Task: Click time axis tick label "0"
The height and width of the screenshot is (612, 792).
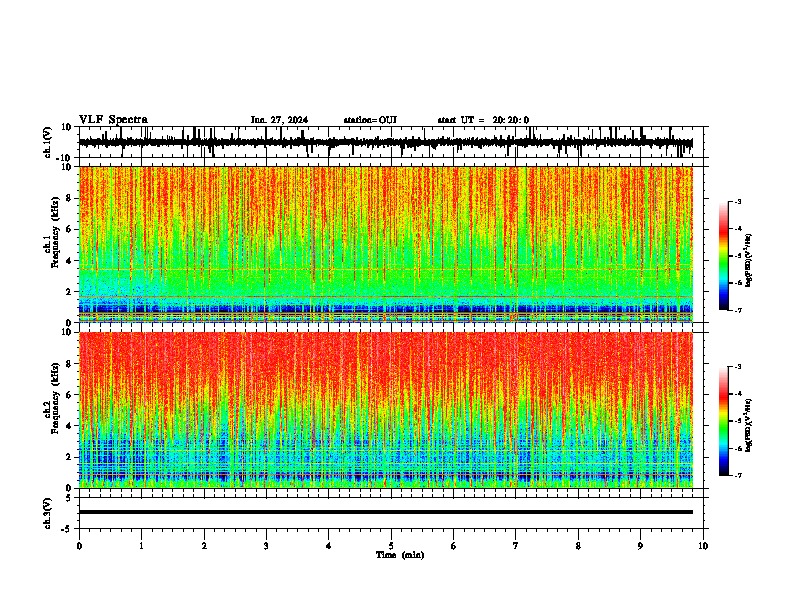Action: (x=79, y=546)
